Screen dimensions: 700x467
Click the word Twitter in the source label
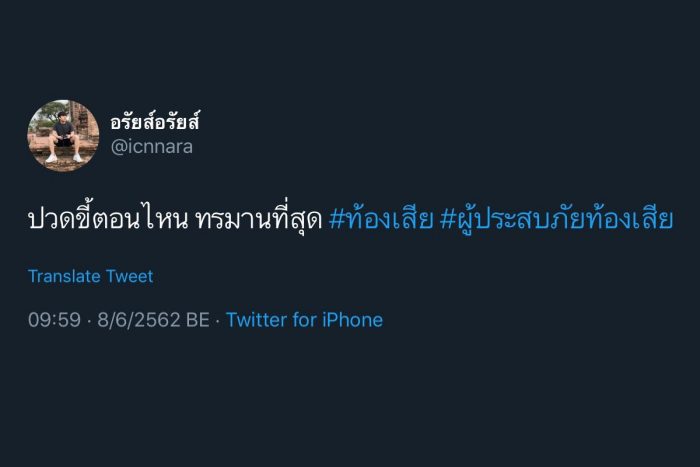pyautogui.click(x=256, y=320)
